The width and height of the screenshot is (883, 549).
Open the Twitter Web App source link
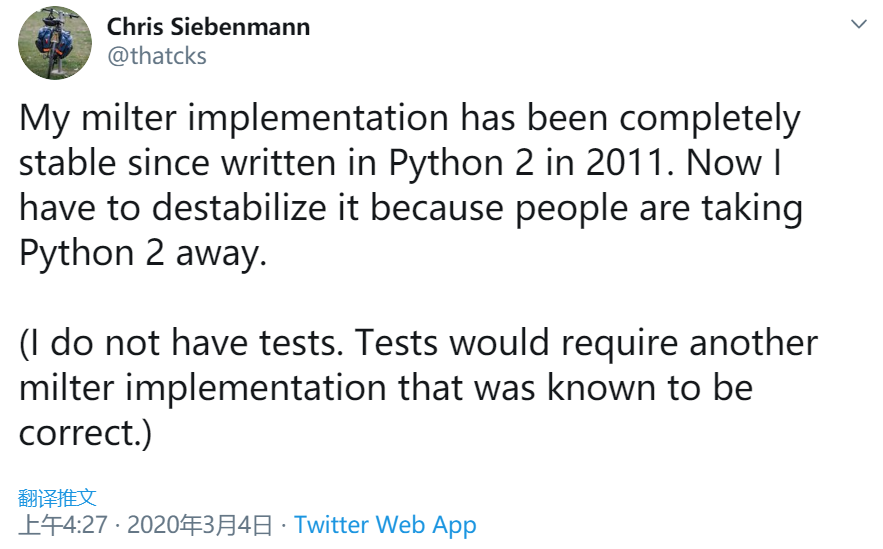[x=385, y=525]
